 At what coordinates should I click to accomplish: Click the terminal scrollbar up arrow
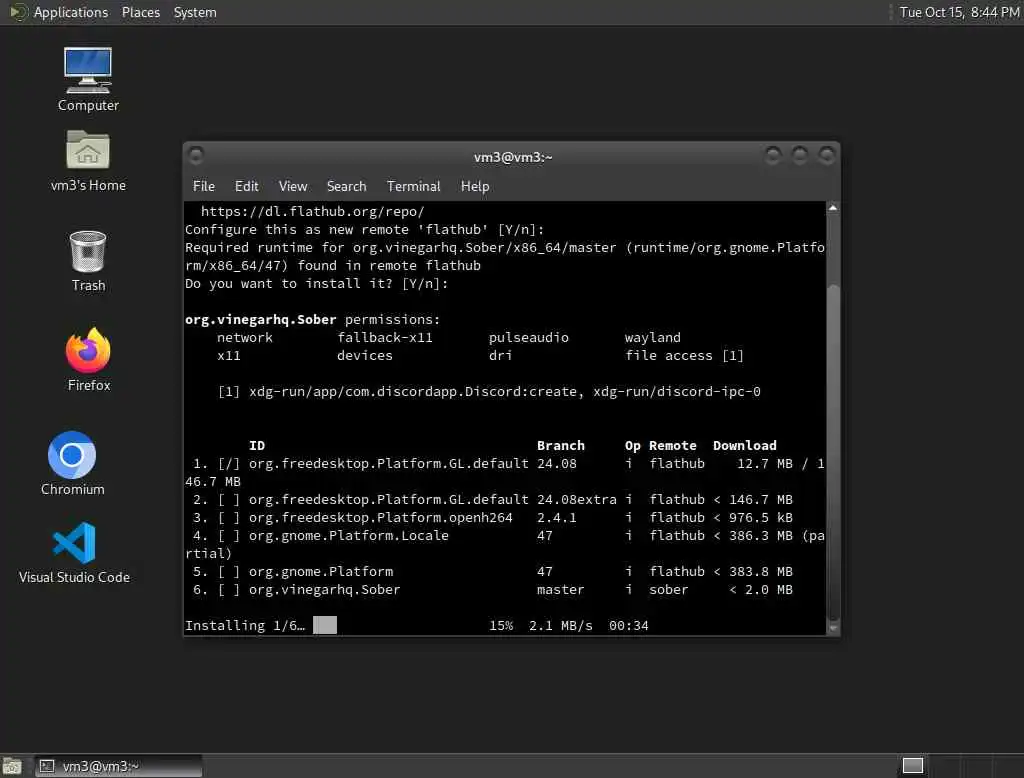click(833, 208)
